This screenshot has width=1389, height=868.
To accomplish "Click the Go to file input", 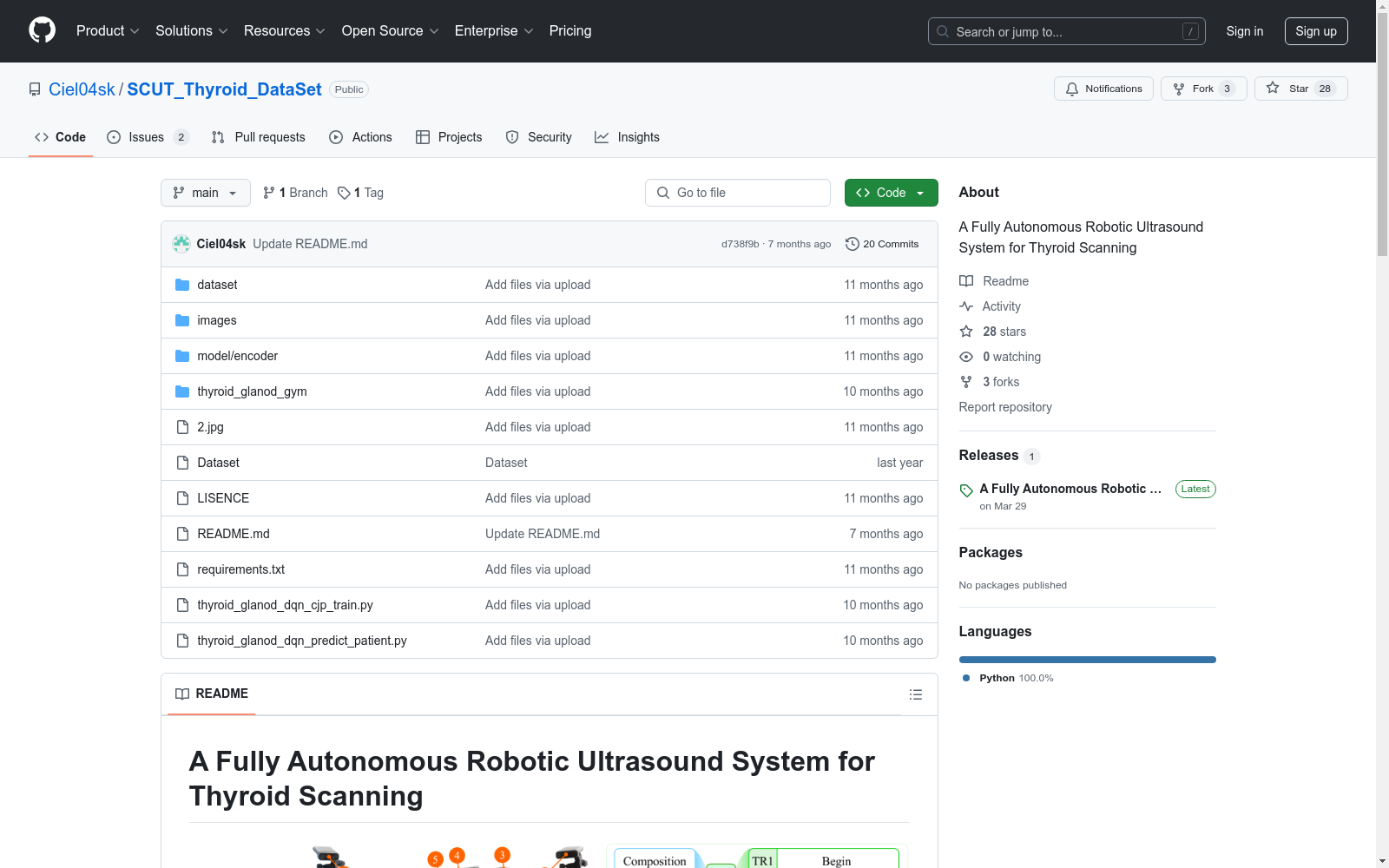I will (738, 193).
